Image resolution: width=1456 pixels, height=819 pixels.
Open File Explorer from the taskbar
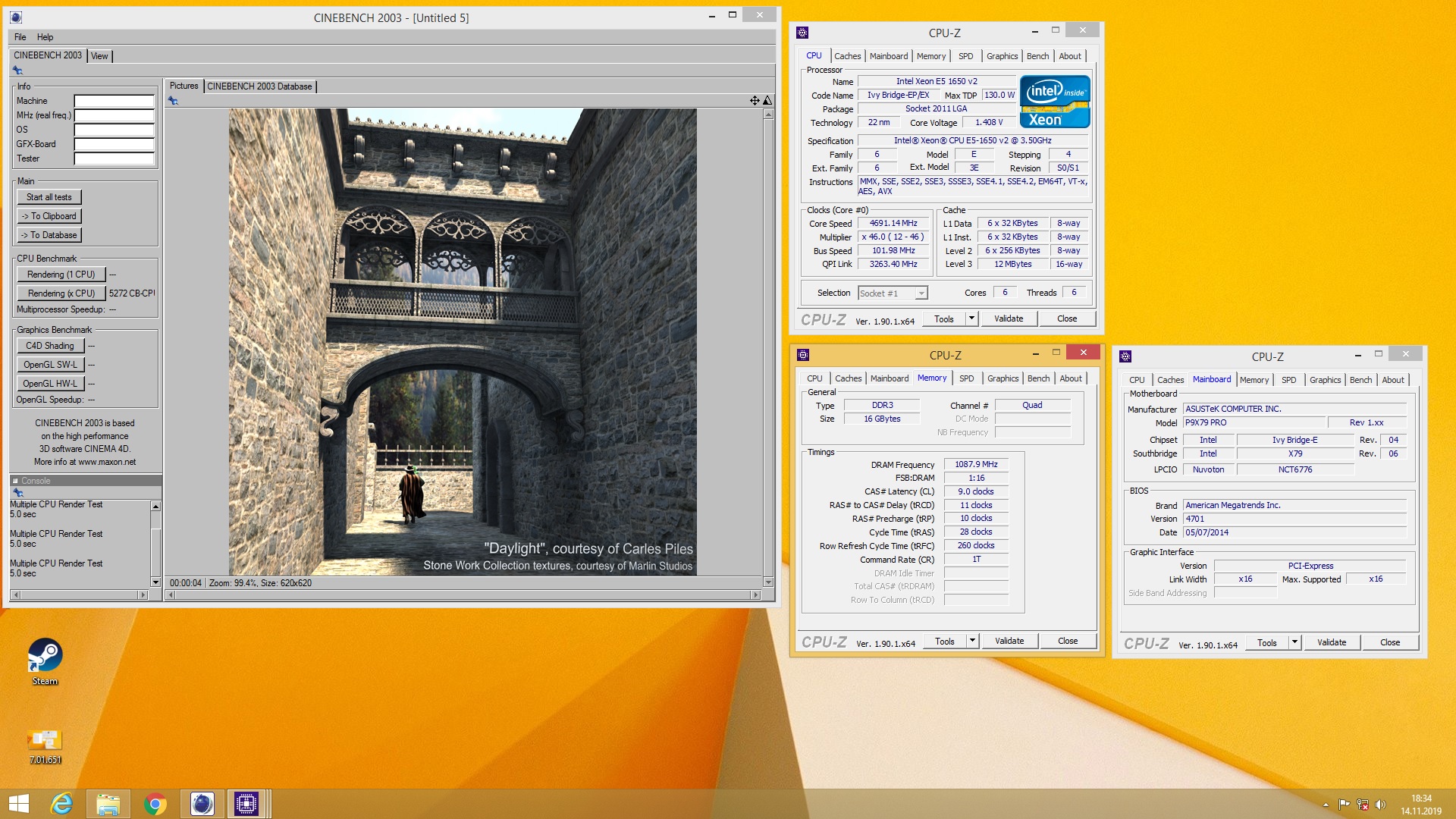click(x=108, y=804)
